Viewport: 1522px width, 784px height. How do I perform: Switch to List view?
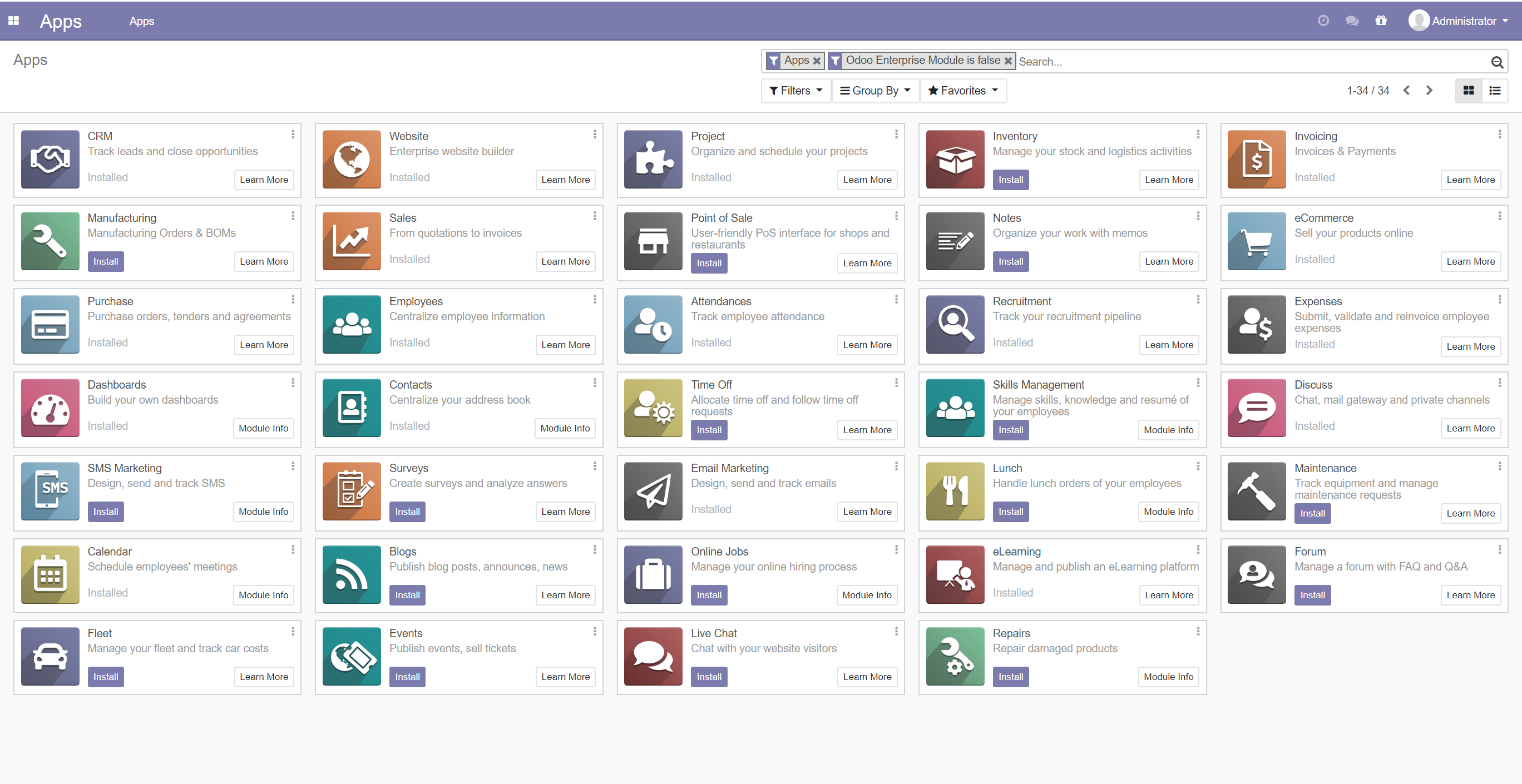point(1495,90)
